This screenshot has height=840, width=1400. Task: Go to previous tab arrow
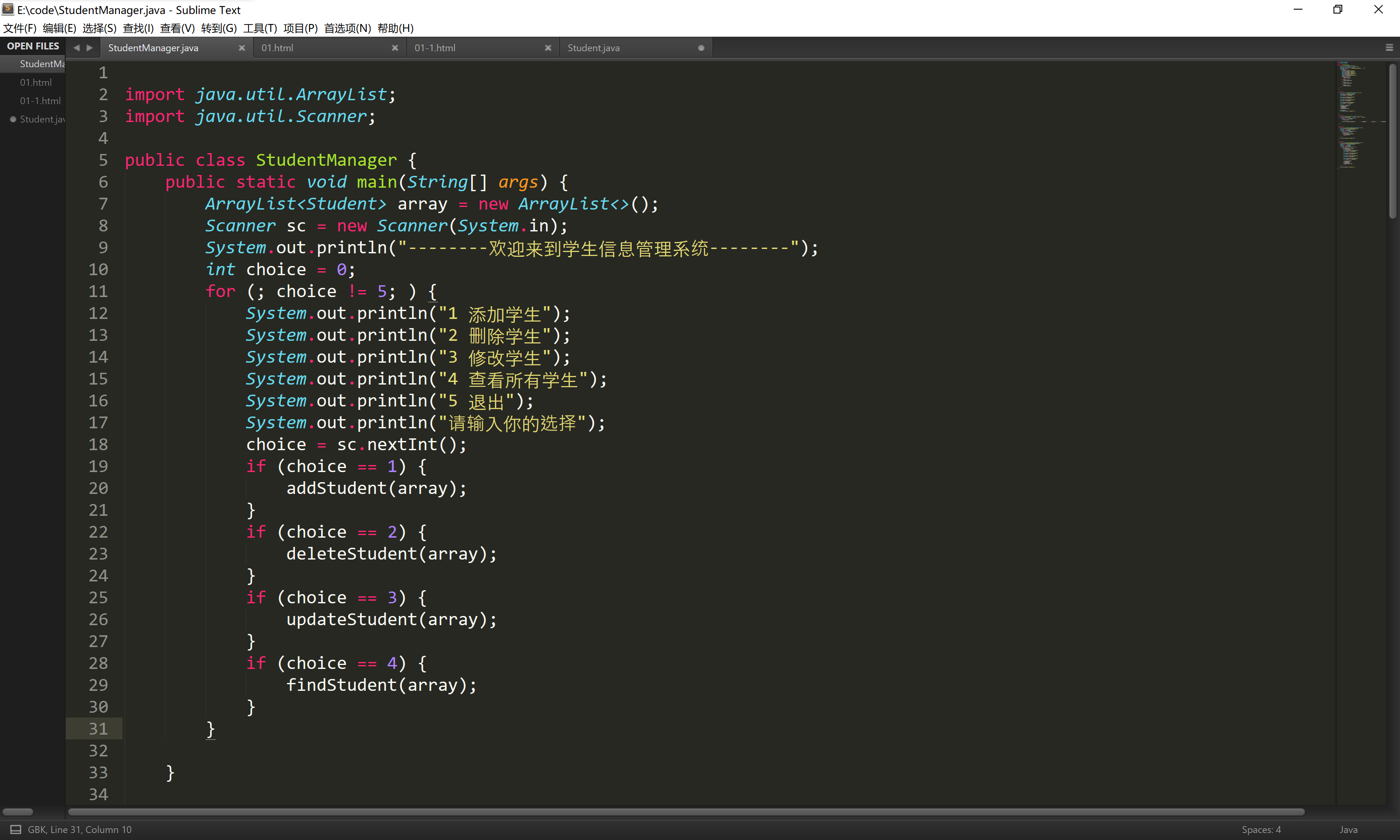point(77,48)
